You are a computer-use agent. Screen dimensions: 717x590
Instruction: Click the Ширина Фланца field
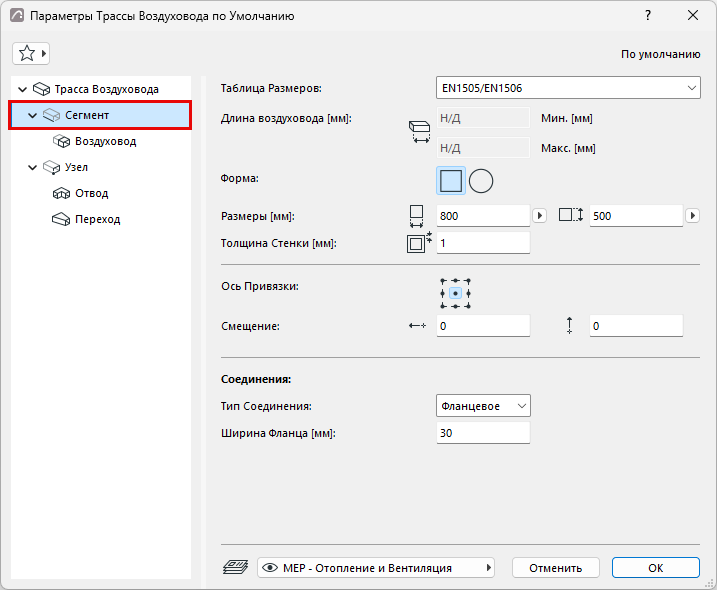click(483, 433)
